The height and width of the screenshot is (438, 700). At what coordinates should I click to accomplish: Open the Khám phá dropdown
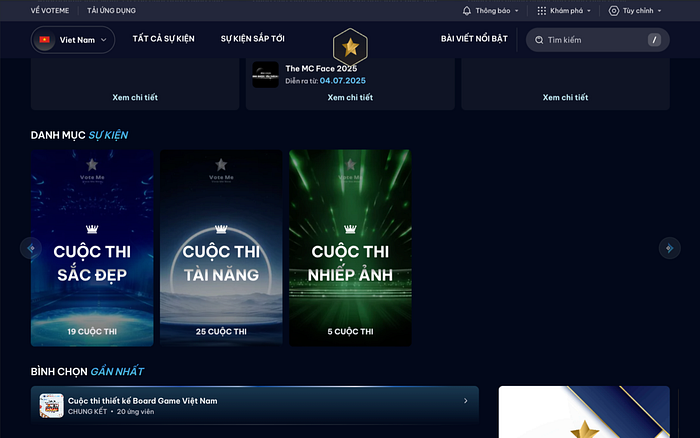(x=564, y=11)
